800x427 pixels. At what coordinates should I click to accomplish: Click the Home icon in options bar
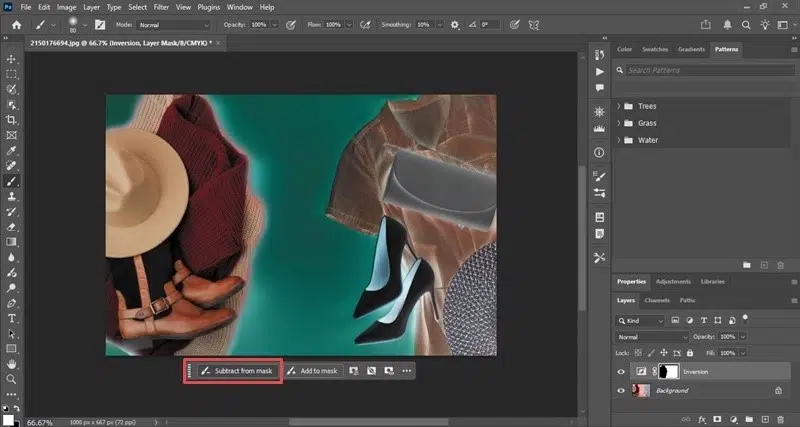click(x=16, y=24)
